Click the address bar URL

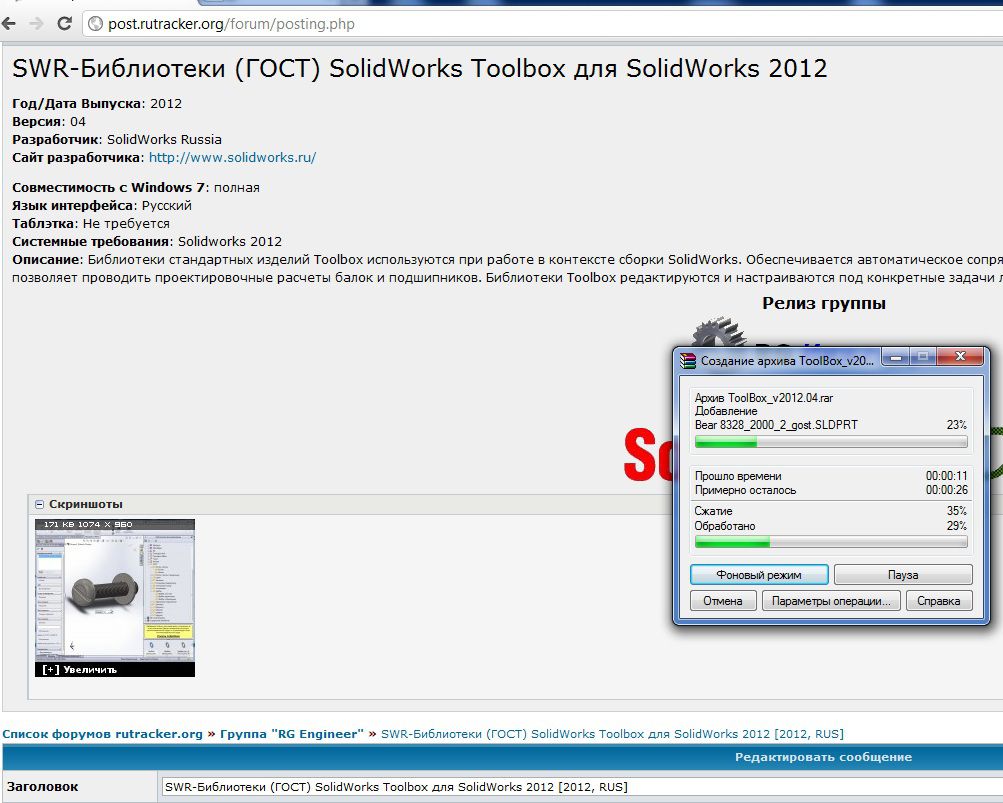click(x=231, y=24)
